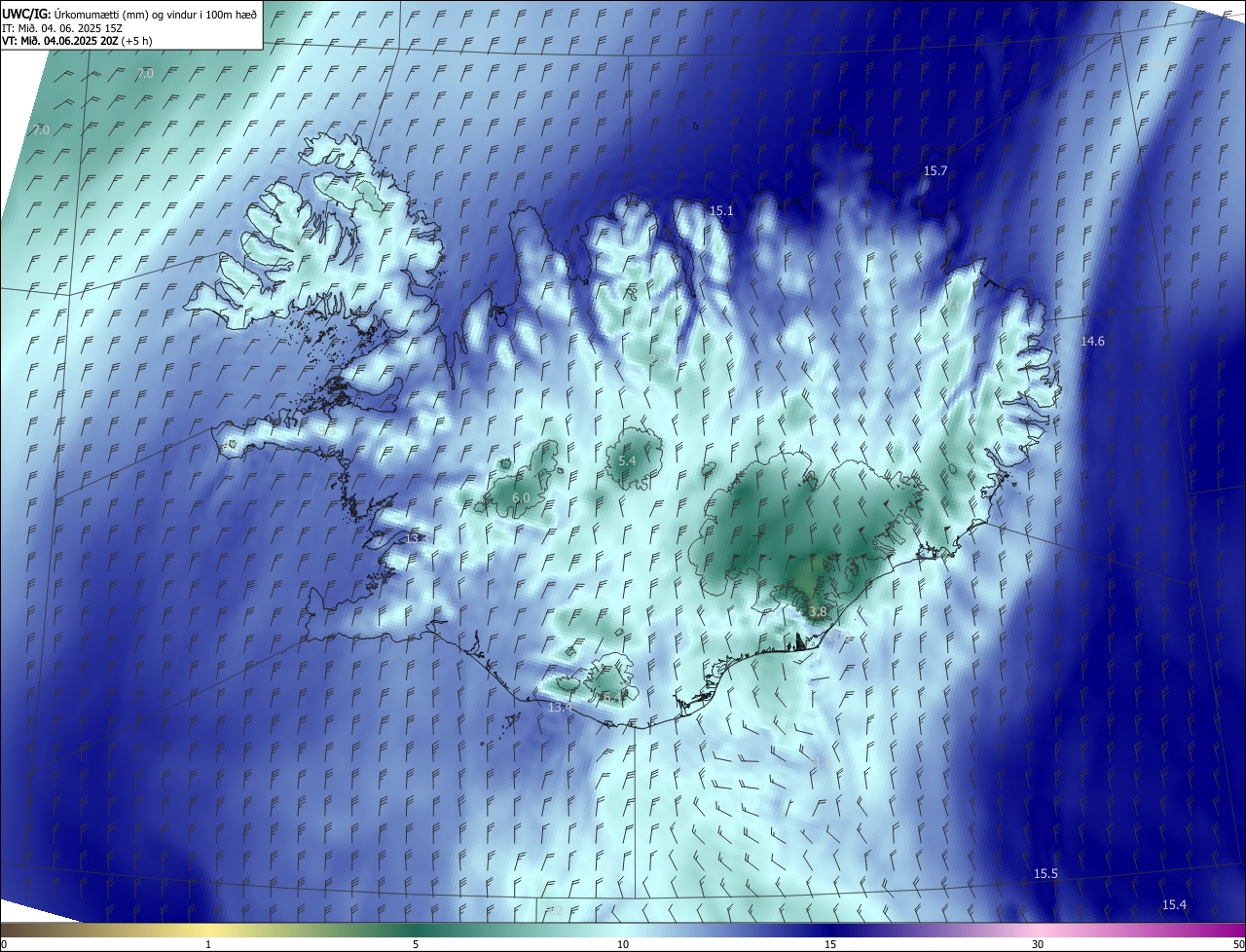Click the '1' tick on color scale
The image size is (1246, 952).
pyautogui.click(x=208, y=944)
